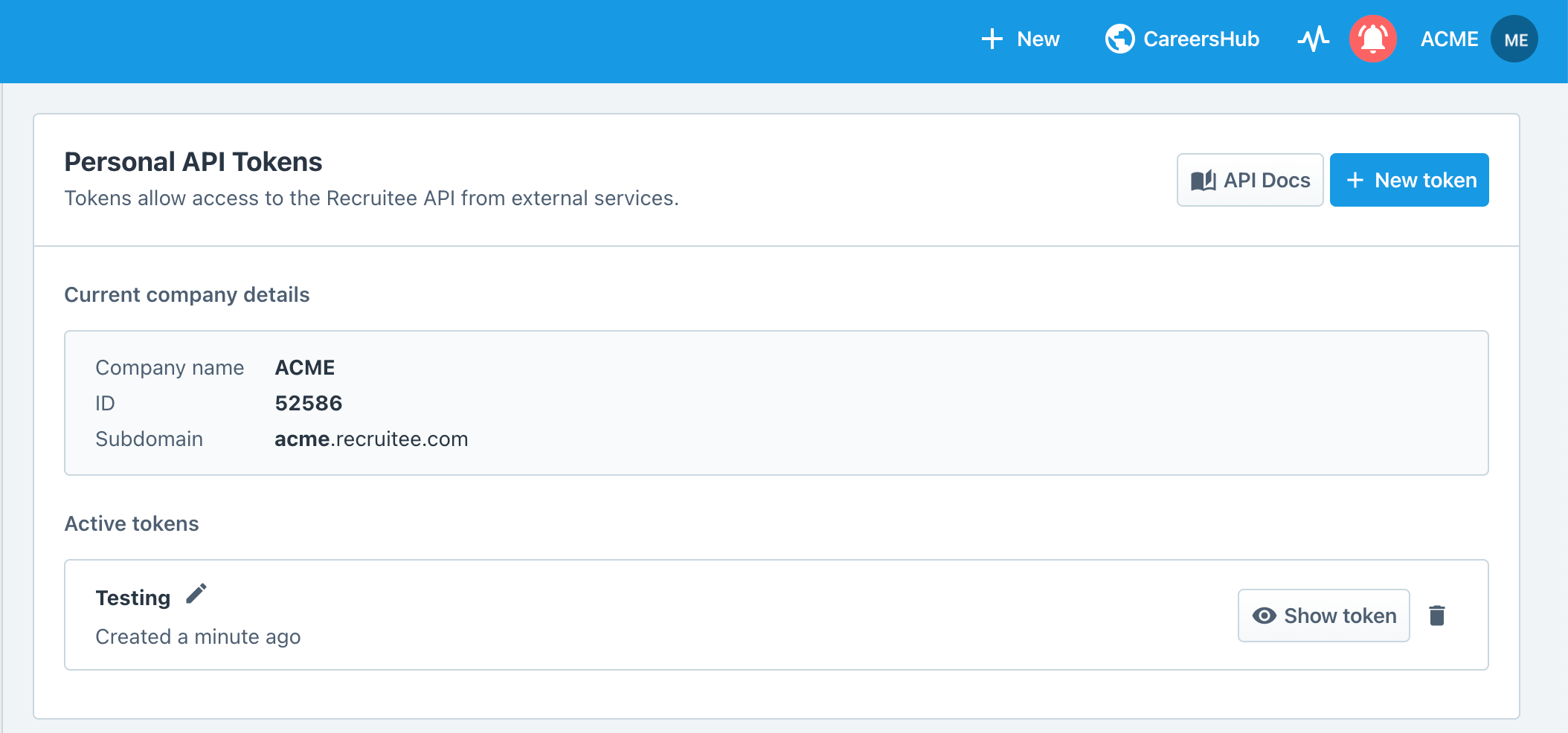Click the Company name value ACME
The width and height of the screenshot is (1568, 733).
pos(305,367)
